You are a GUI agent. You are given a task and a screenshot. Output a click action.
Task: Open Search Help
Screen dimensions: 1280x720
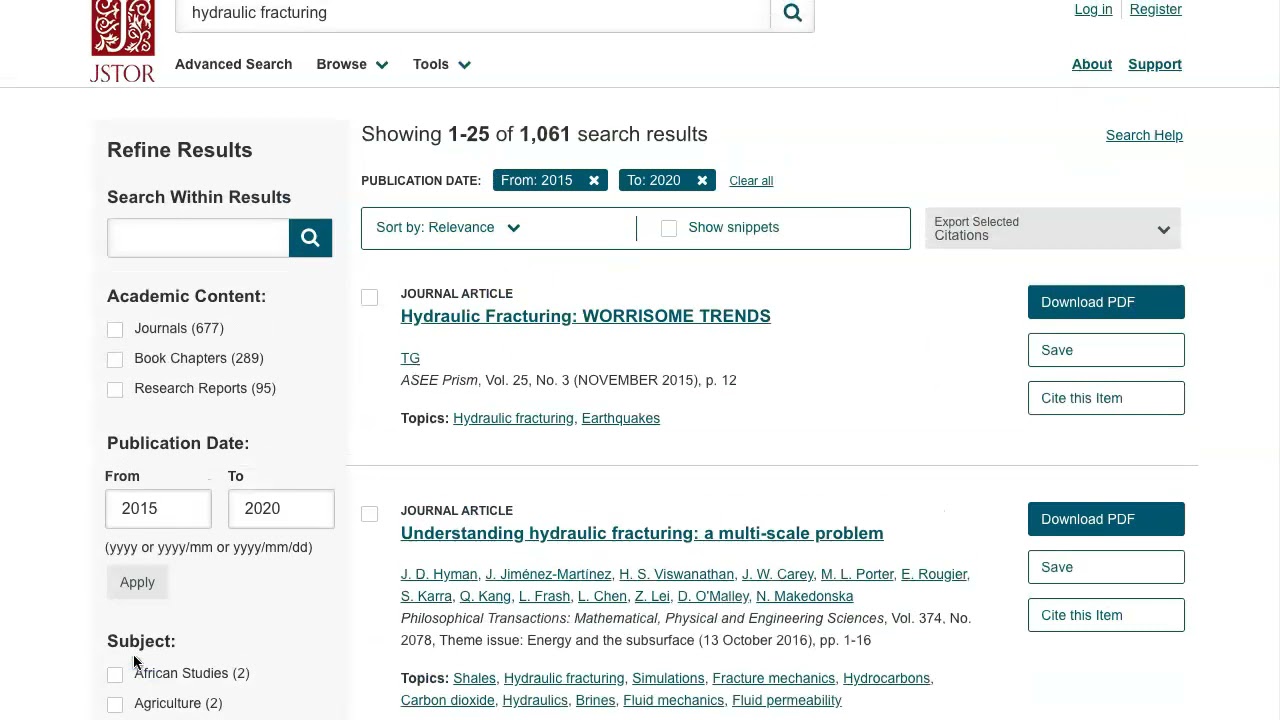(x=1144, y=135)
